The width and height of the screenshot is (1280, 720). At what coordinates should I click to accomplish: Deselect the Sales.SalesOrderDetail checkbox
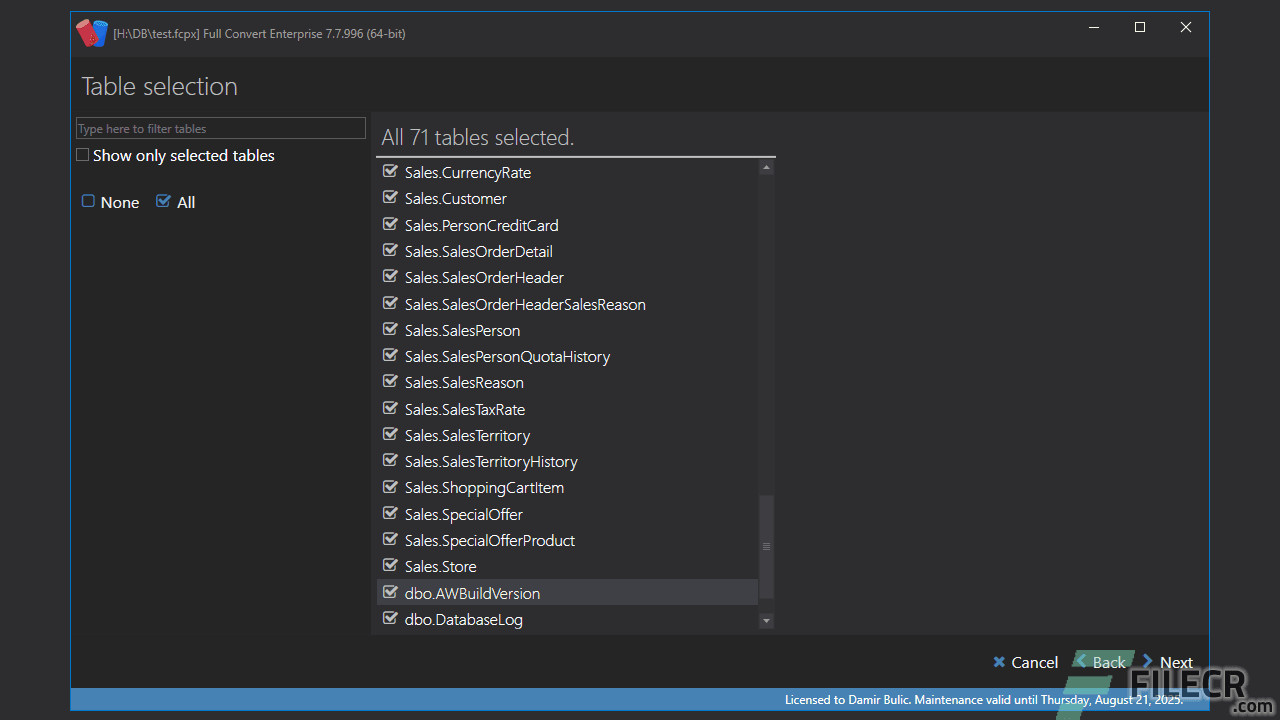point(390,250)
